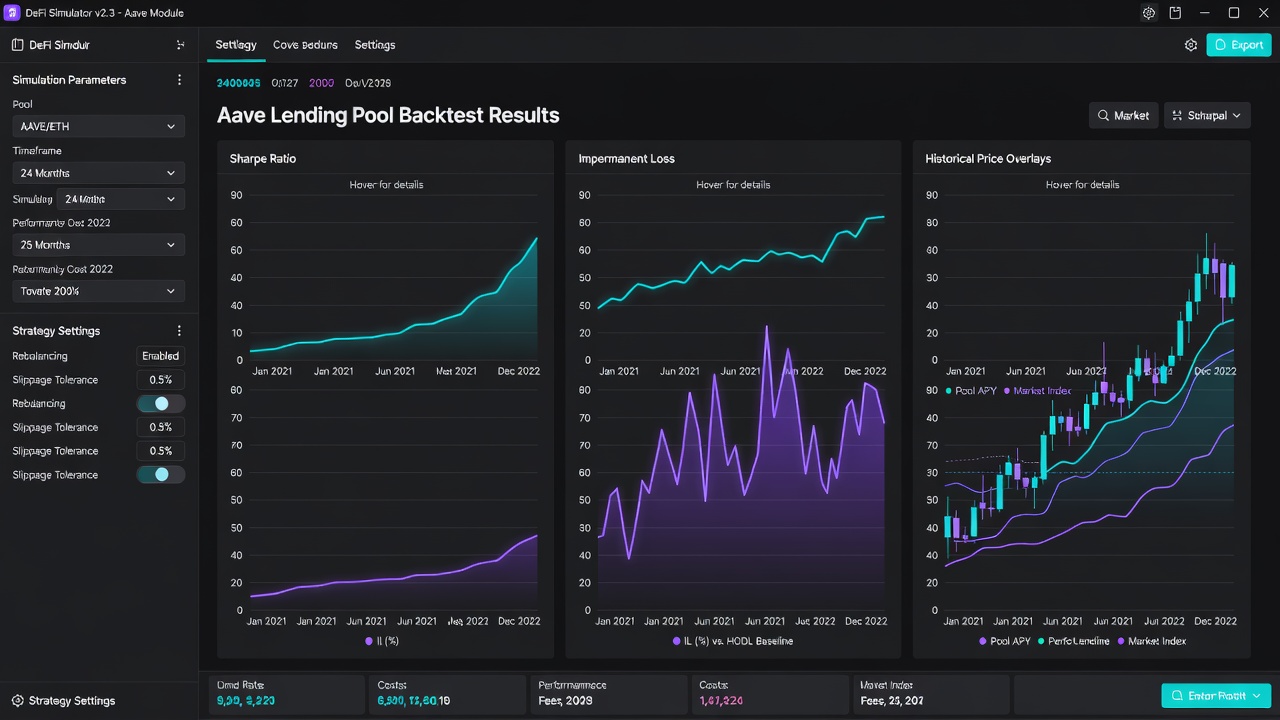The image size is (1280, 720).
Task: Click the bottom Strategy Settings gear icon
Action: click(x=17, y=701)
